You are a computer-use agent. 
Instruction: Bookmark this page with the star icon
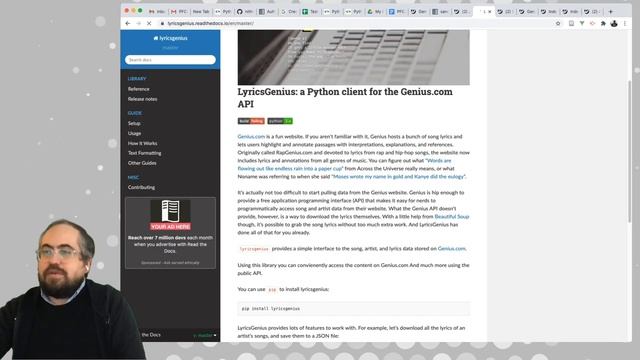[x=558, y=24]
